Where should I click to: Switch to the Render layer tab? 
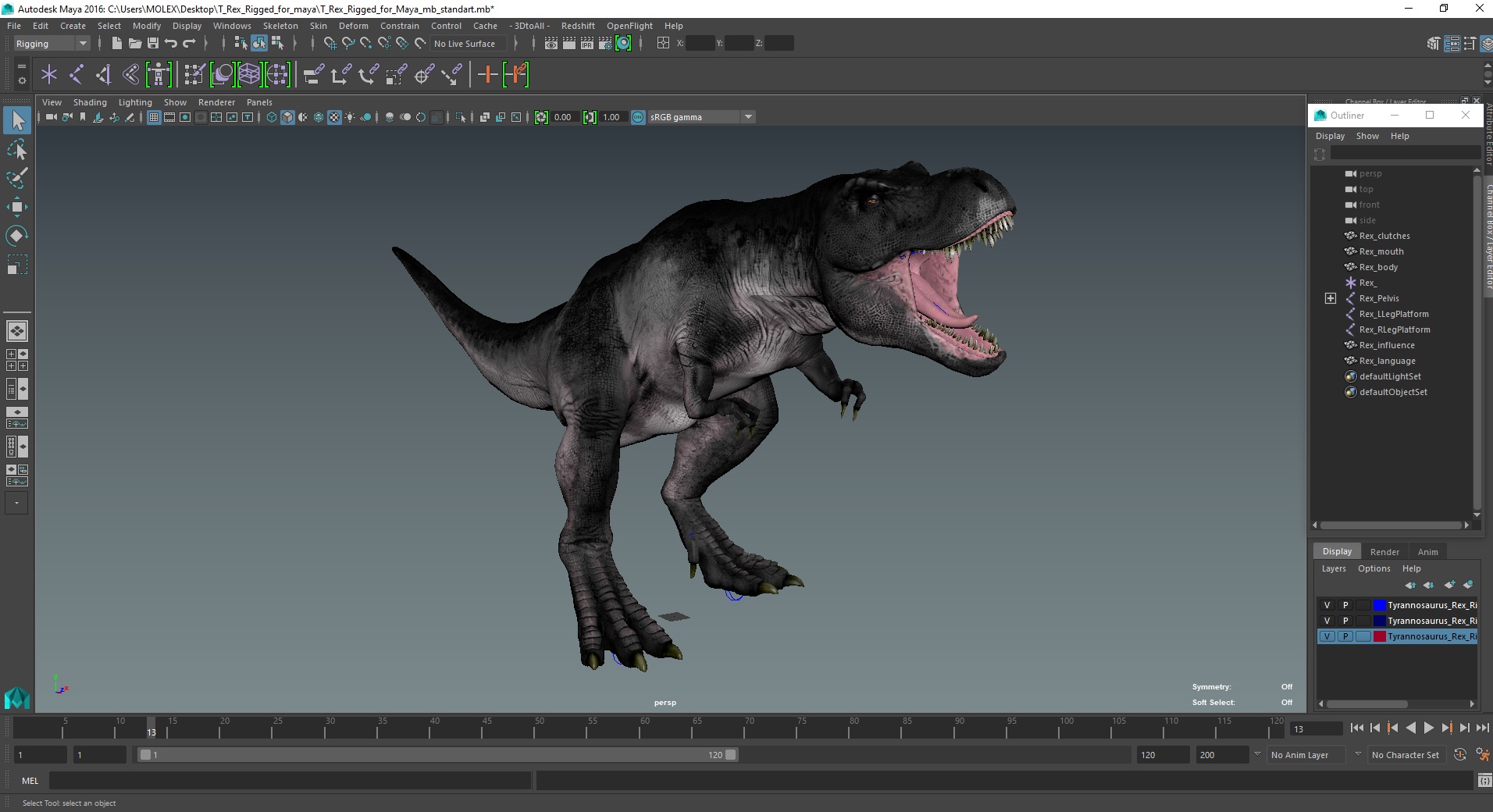click(1384, 551)
